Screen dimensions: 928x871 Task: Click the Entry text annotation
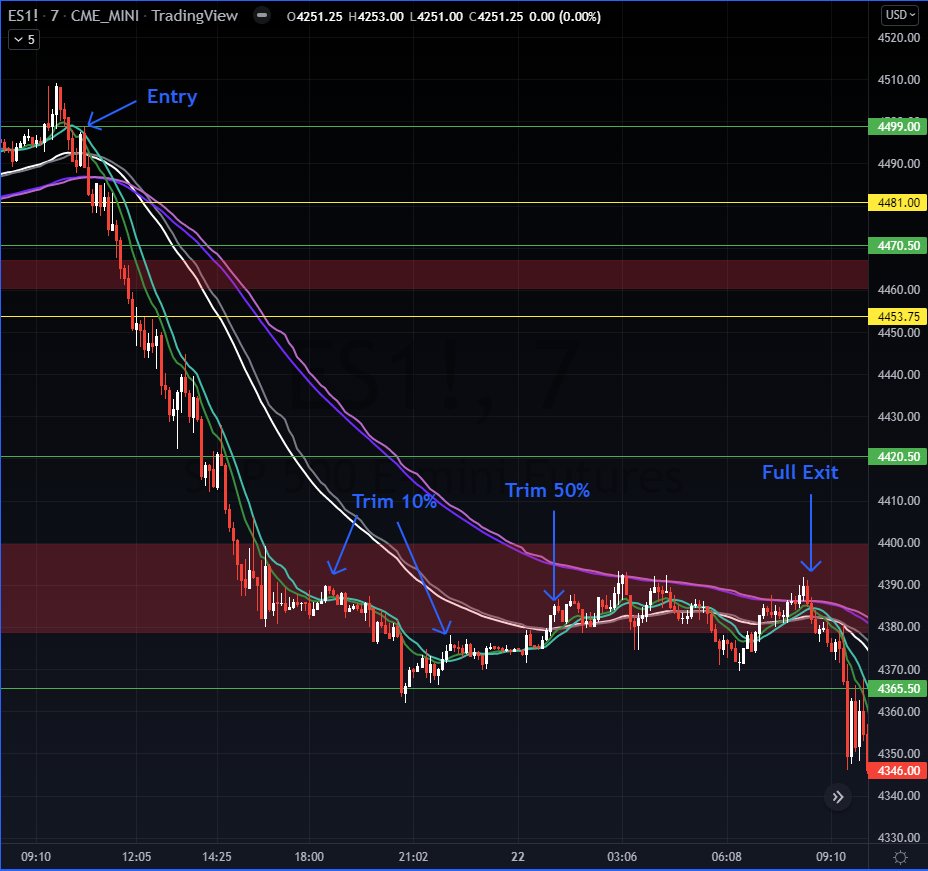pos(172,96)
